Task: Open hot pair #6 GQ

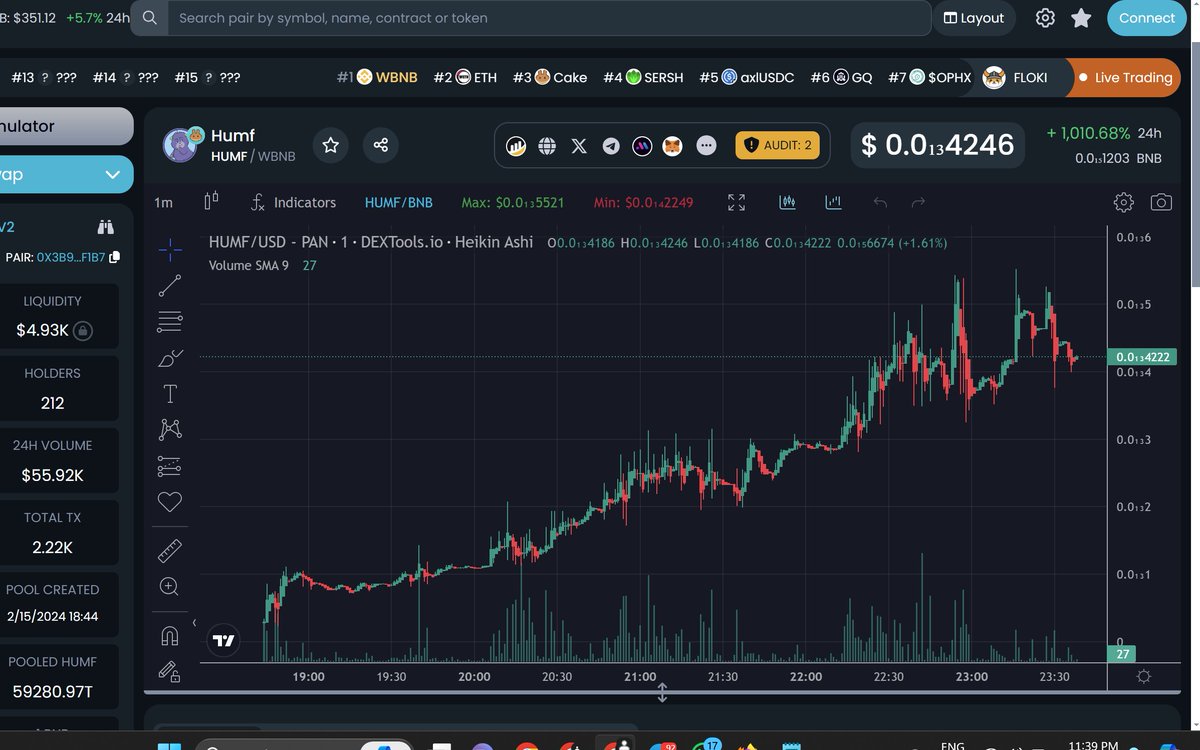Action: pos(841,77)
